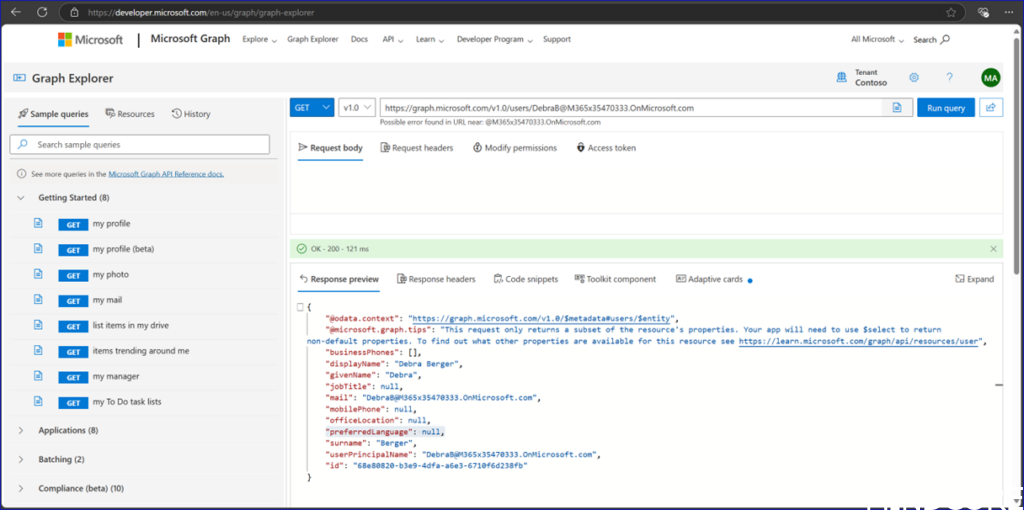The height and width of the screenshot is (510, 1024).
Task: Open the v1.0 API version dropdown
Action: click(357, 107)
